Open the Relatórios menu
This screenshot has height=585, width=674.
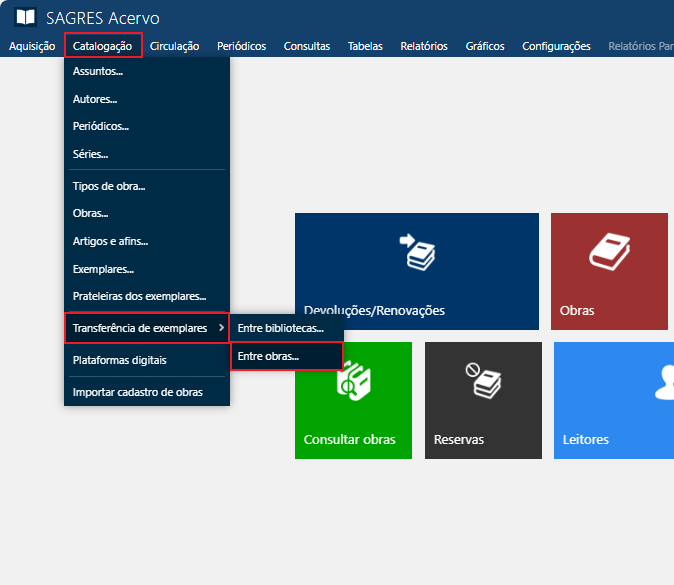click(424, 46)
